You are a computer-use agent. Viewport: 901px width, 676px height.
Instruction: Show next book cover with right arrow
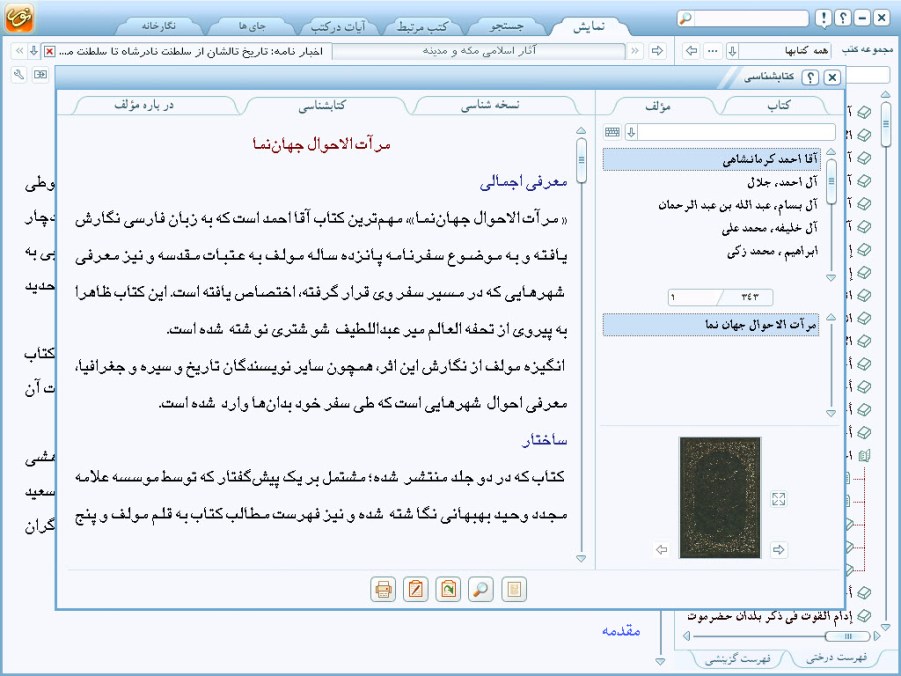coord(779,550)
